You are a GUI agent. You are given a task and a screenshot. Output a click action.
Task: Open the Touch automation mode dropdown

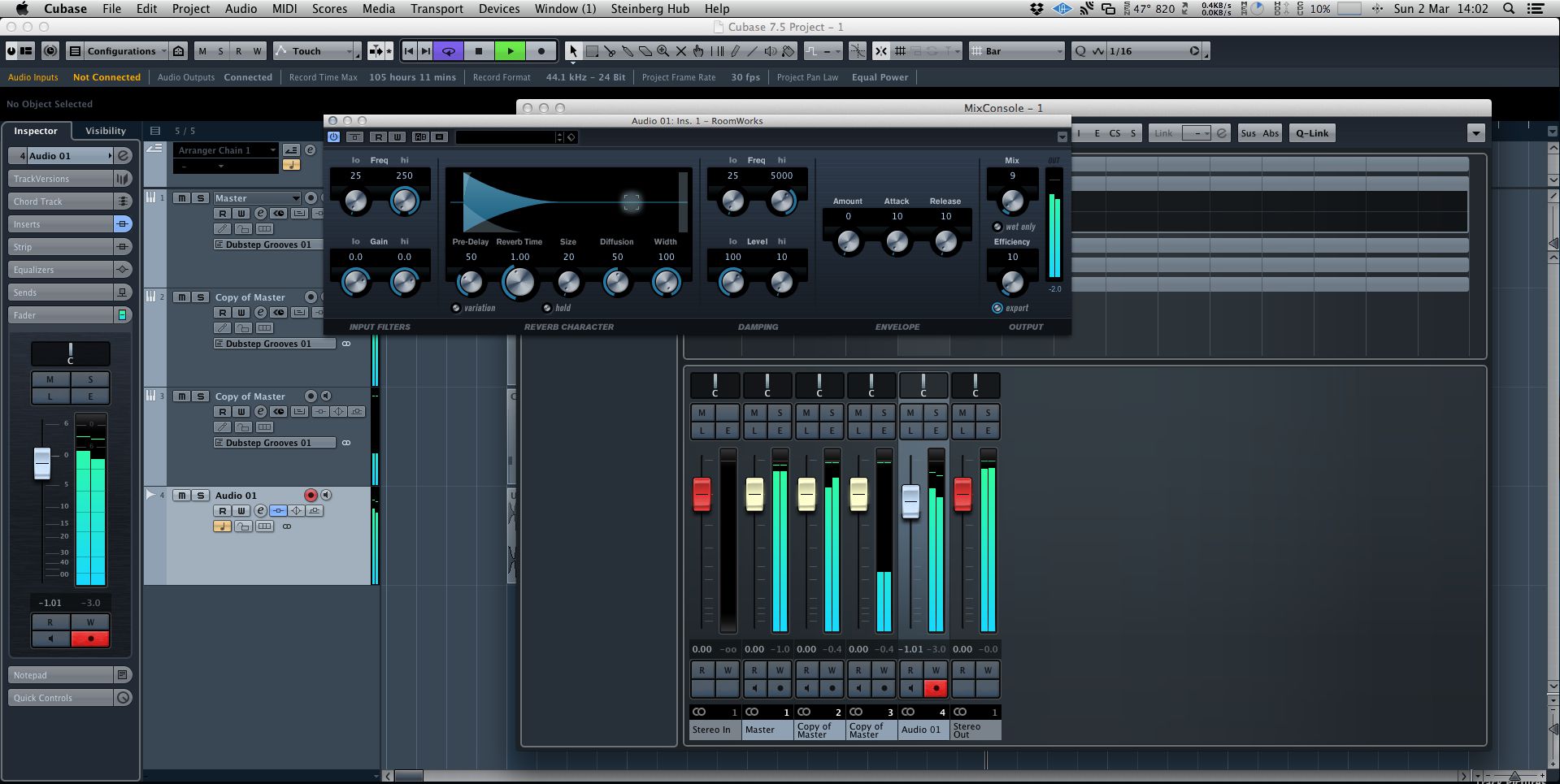(317, 51)
